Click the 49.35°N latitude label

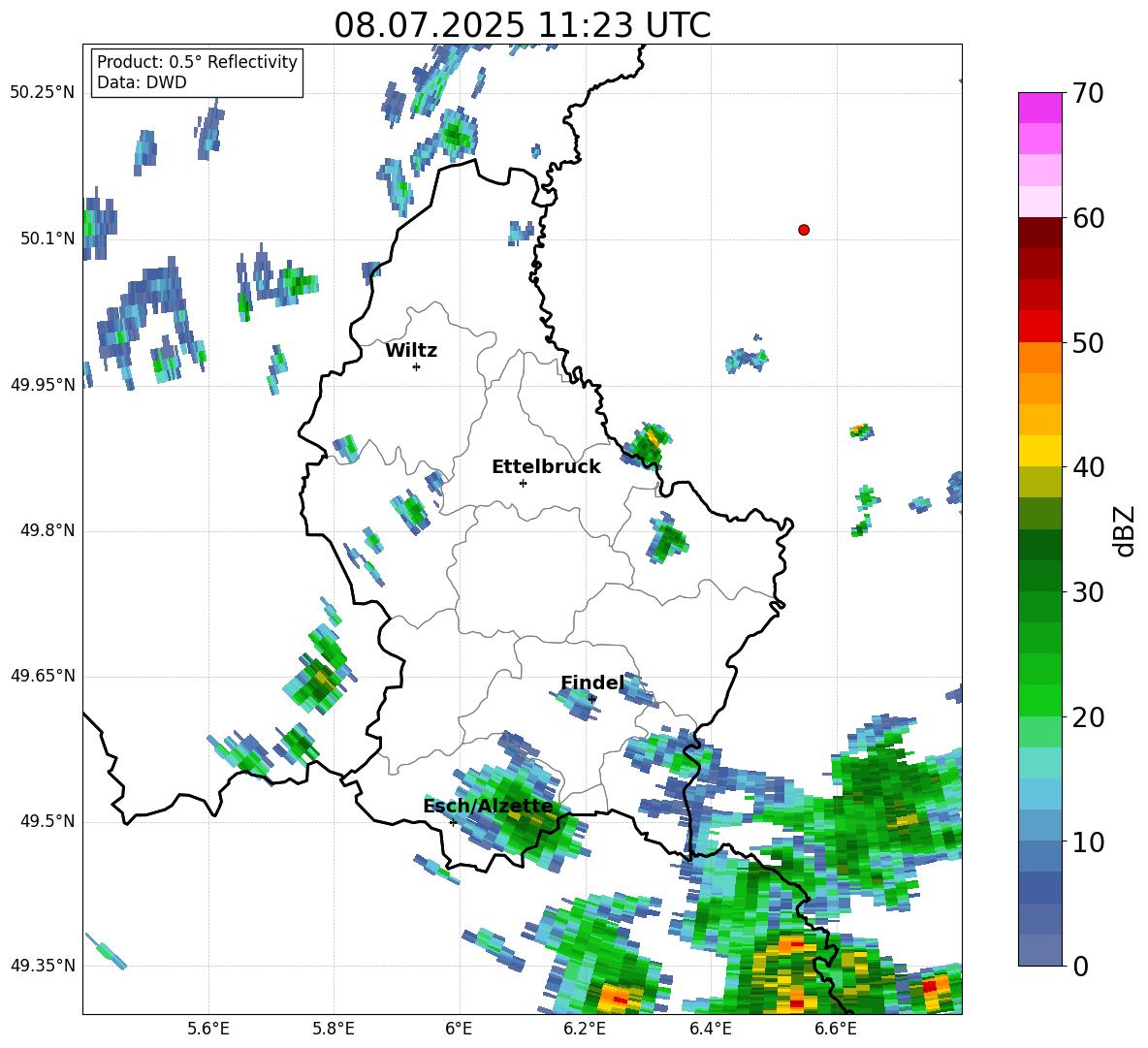click(x=43, y=966)
